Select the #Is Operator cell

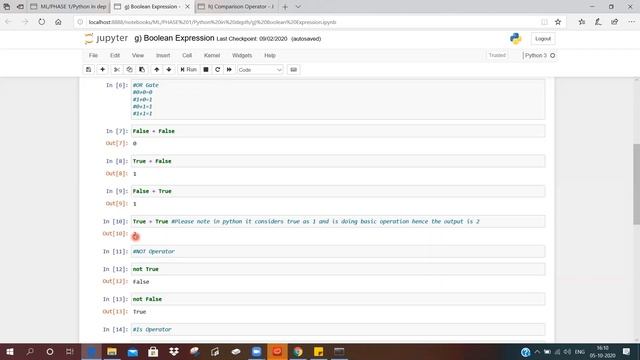coord(338,329)
